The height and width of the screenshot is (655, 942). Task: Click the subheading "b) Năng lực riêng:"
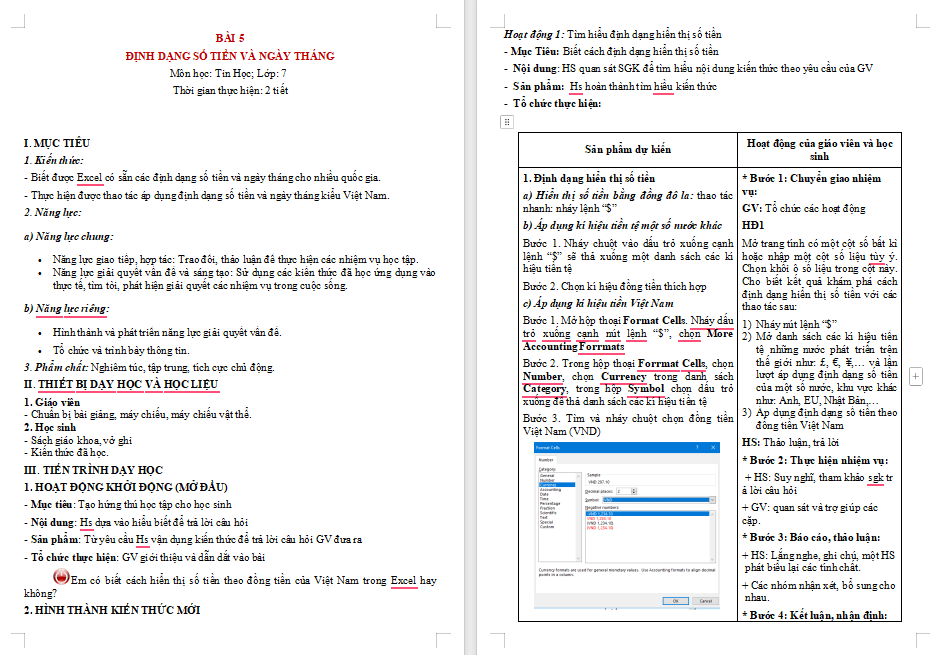[66, 309]
